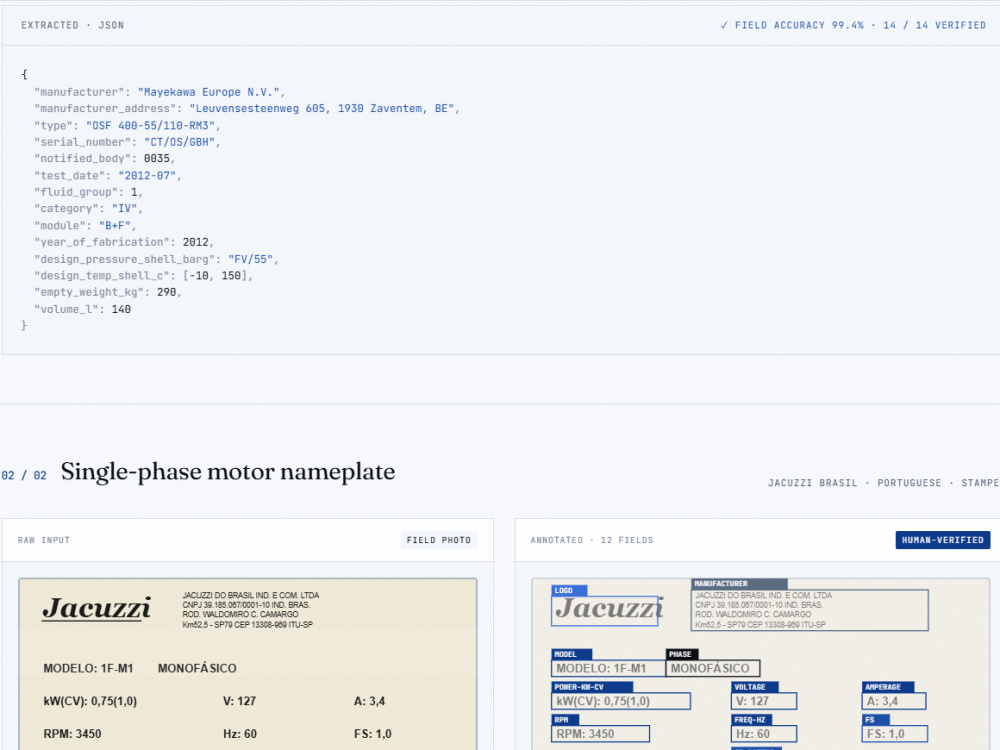Click the "14 / 14 VERIFIED" text

pos(934,26)
